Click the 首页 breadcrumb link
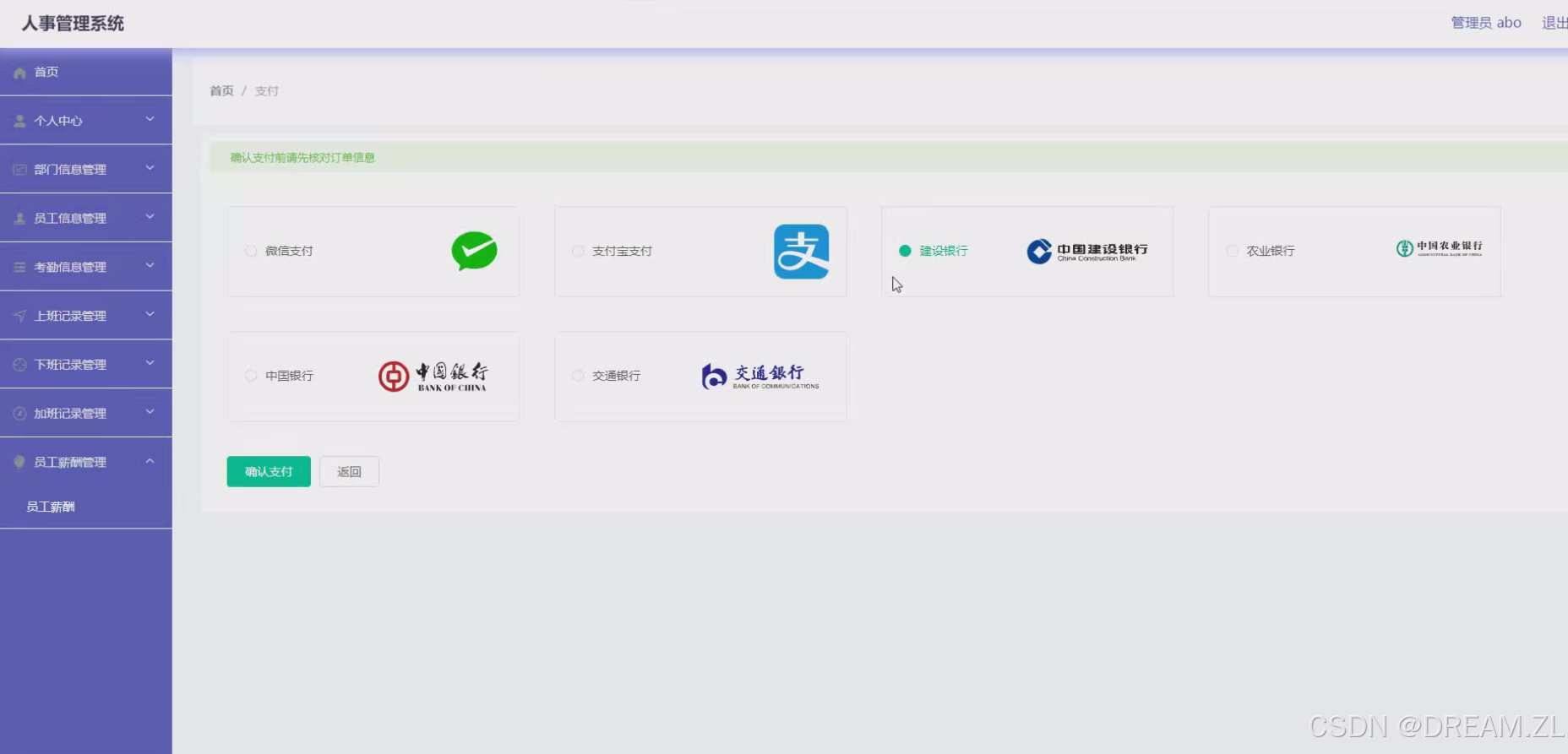The image size is (1568, 754). [x=221, y=91]
